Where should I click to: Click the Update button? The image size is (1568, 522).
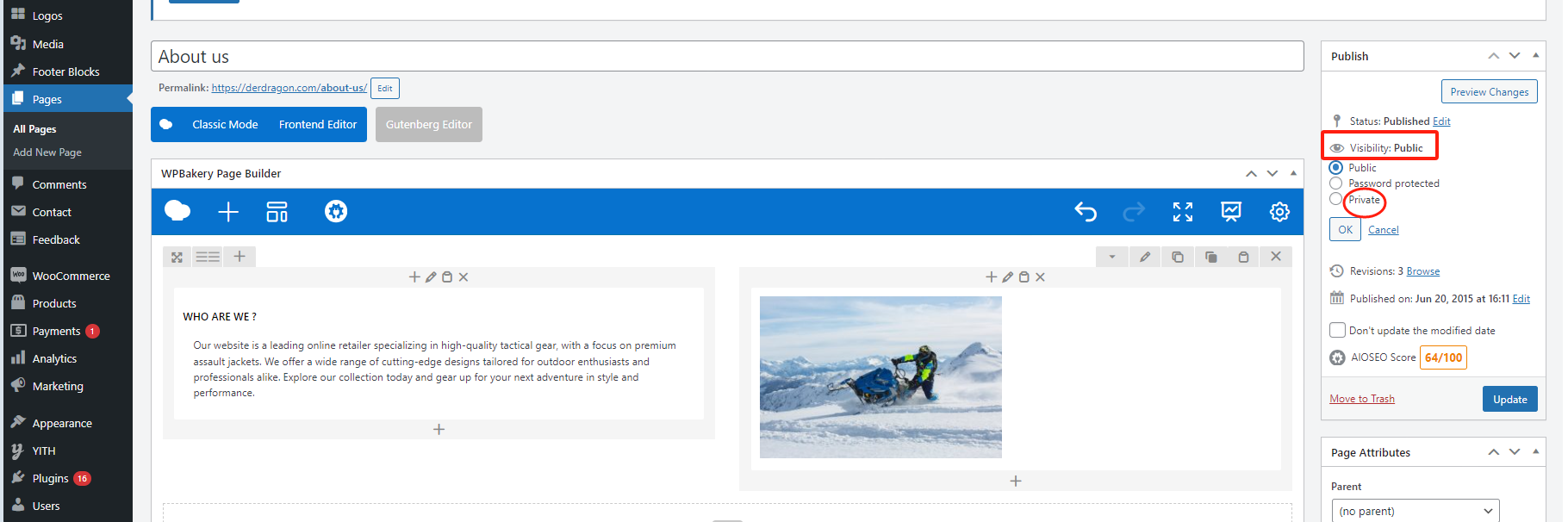tap(1509, 399)
